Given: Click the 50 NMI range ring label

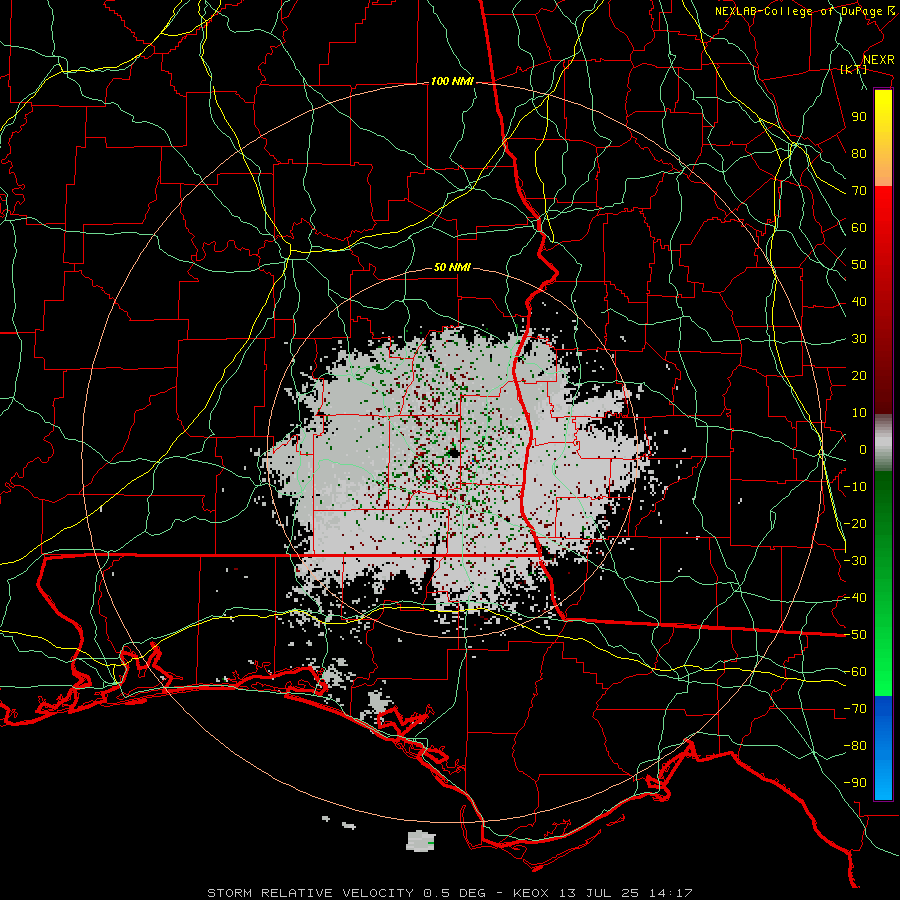Looking at the screenshot, I should [452, 267].
